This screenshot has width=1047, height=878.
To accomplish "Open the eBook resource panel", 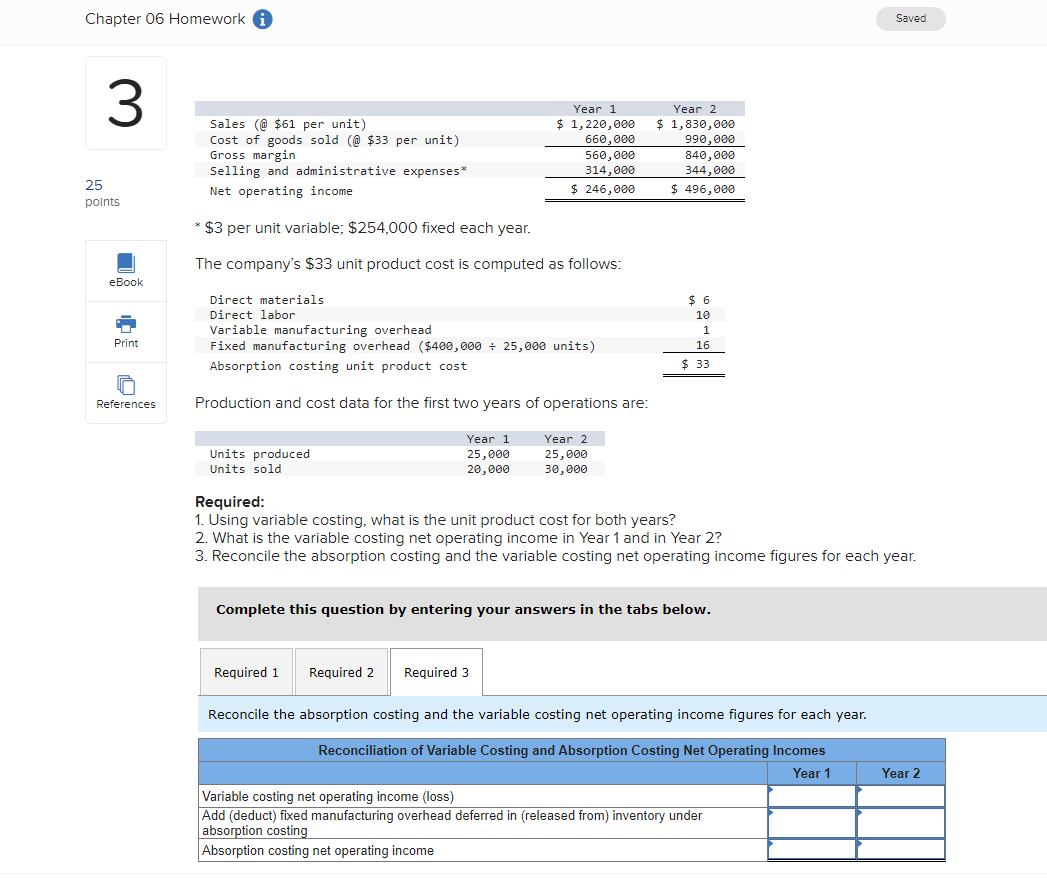I will [x=125, y=270].
